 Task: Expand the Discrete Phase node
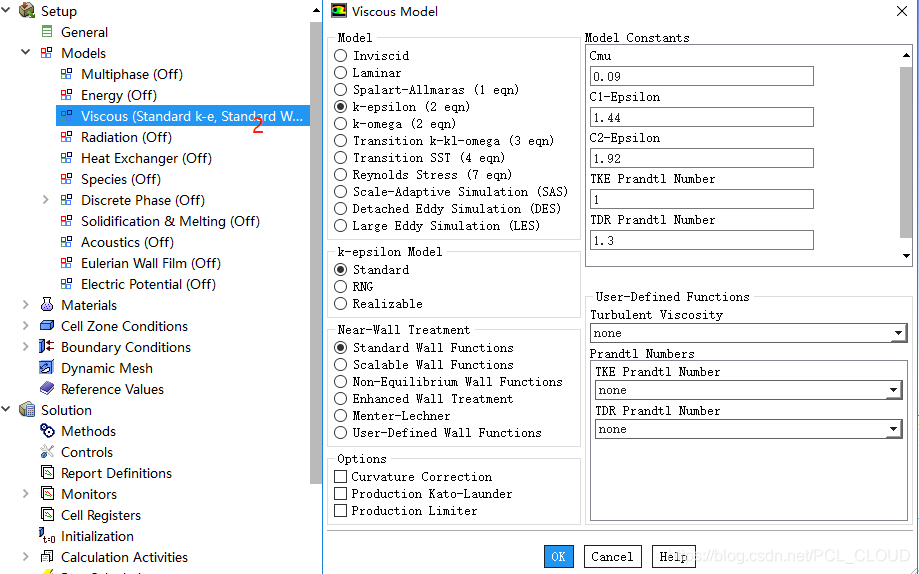[x=46, y=200]
